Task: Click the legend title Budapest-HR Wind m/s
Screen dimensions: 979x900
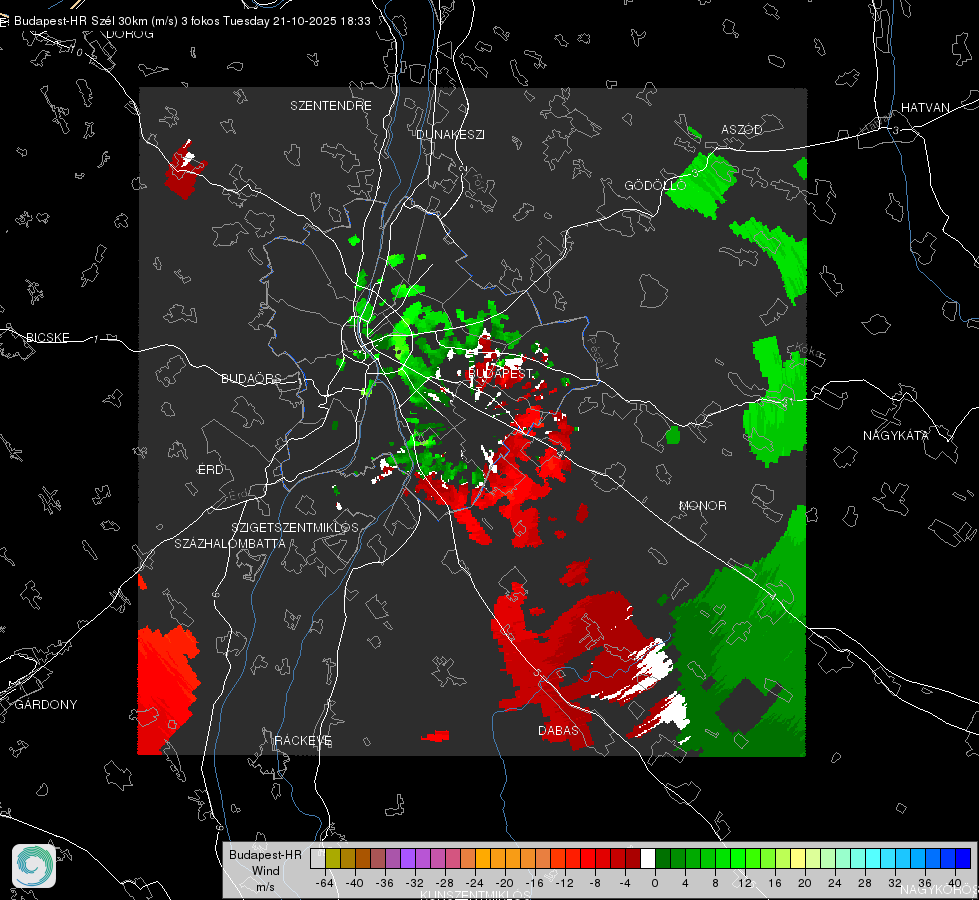Action: click(x=265, y=871)
